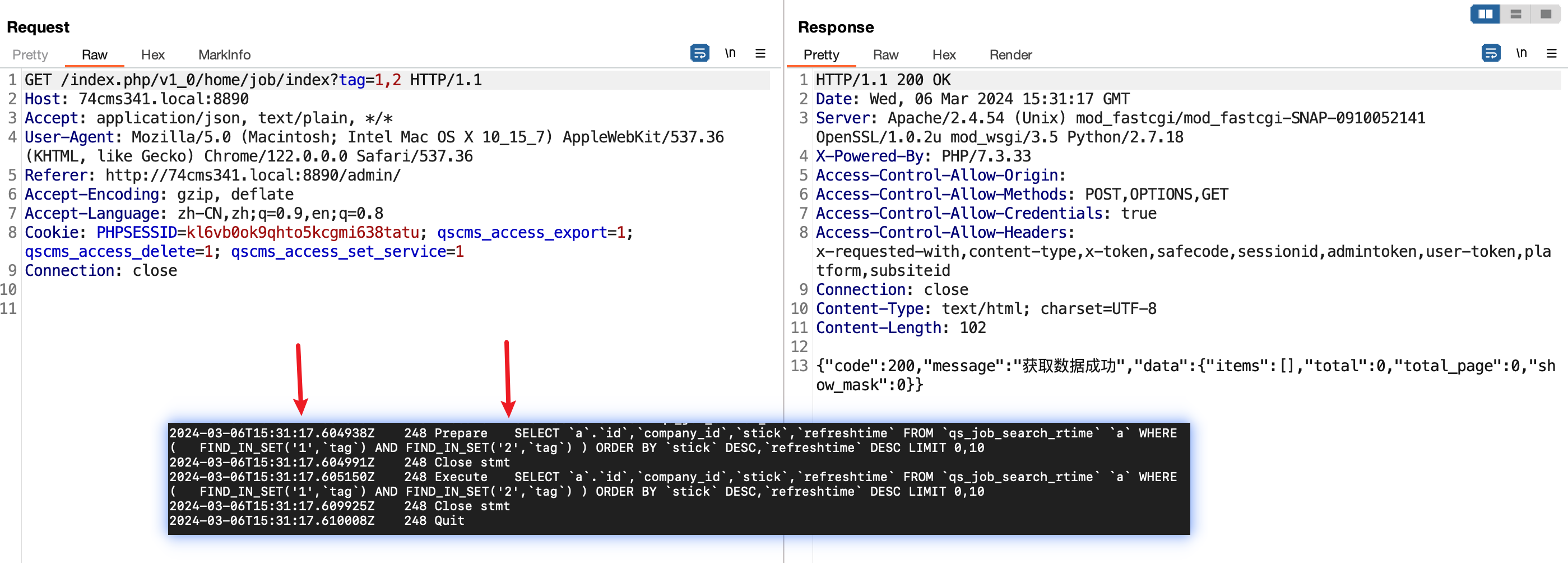This screenshot has height=563, width=1568.
Task: Toggle show non-printable characters in Request panel
Action: click(730, 54)
